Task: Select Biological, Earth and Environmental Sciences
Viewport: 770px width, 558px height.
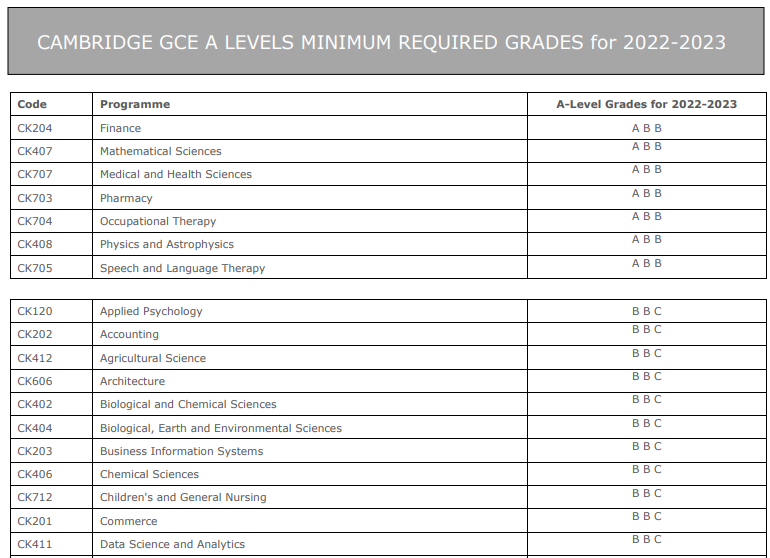Action: coord(221,428)
